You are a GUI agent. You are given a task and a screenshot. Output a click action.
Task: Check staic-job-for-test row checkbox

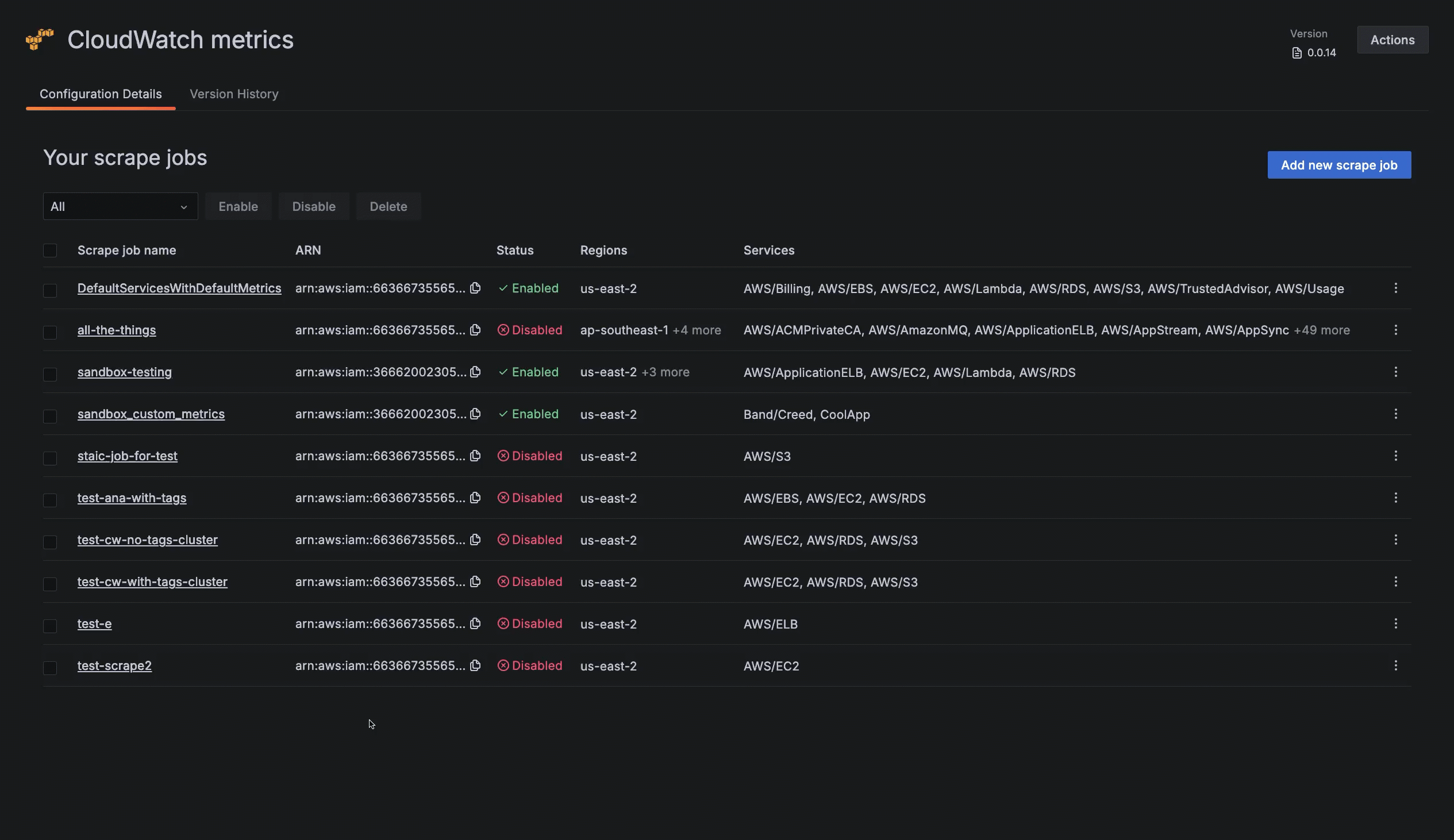(50, 458)
